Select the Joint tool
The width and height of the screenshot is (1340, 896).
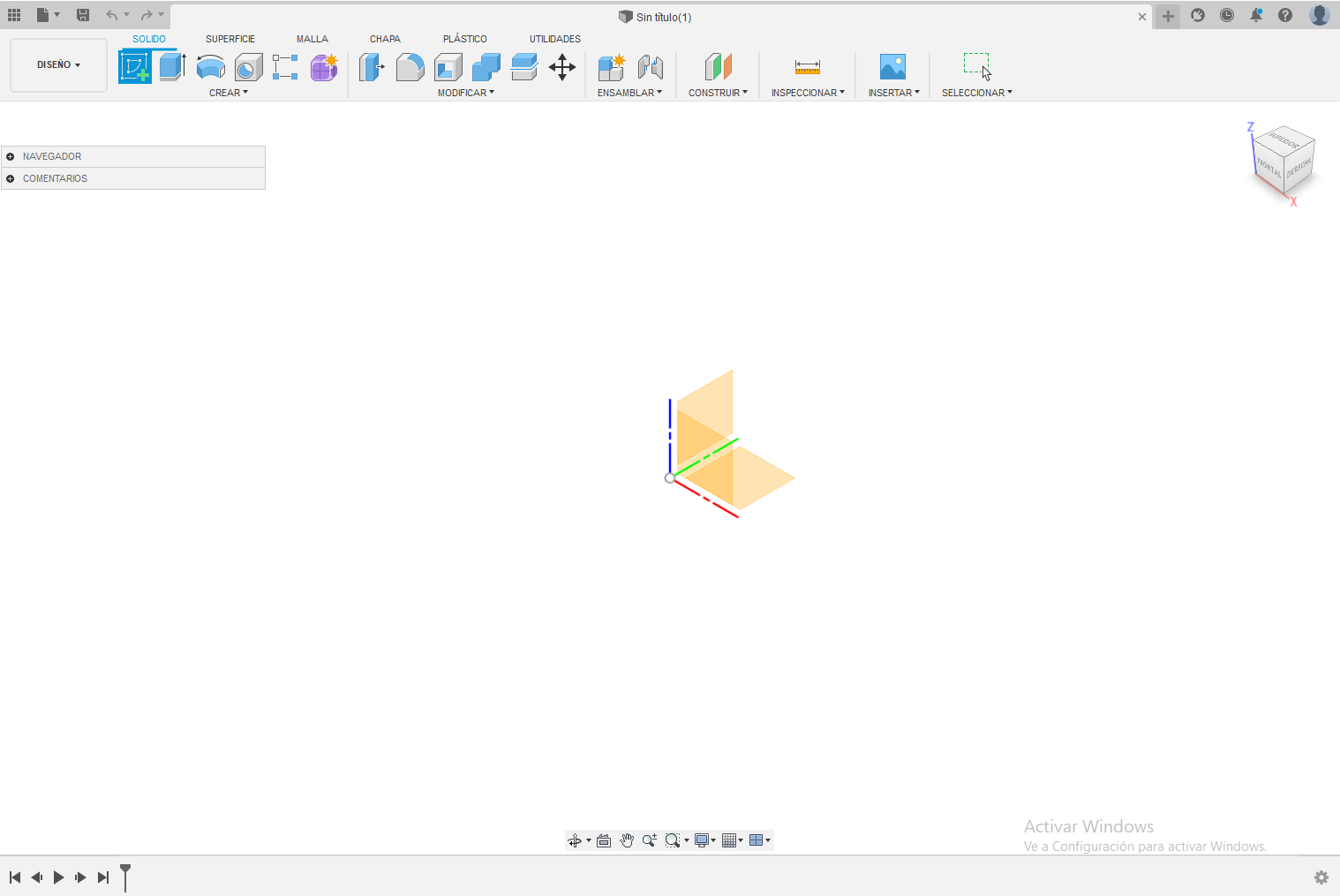(x=651, y=67)
